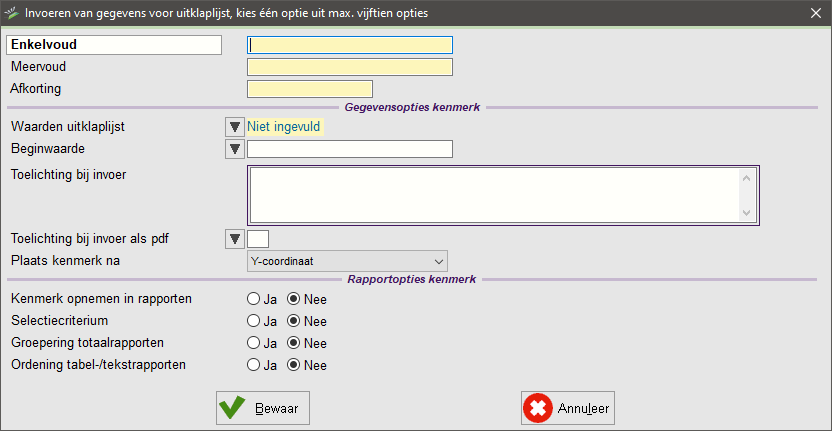The width and height of the screenshot is (832, 431).
Task: Open the Beginwaarde arrow button
Action: point(234,149)
